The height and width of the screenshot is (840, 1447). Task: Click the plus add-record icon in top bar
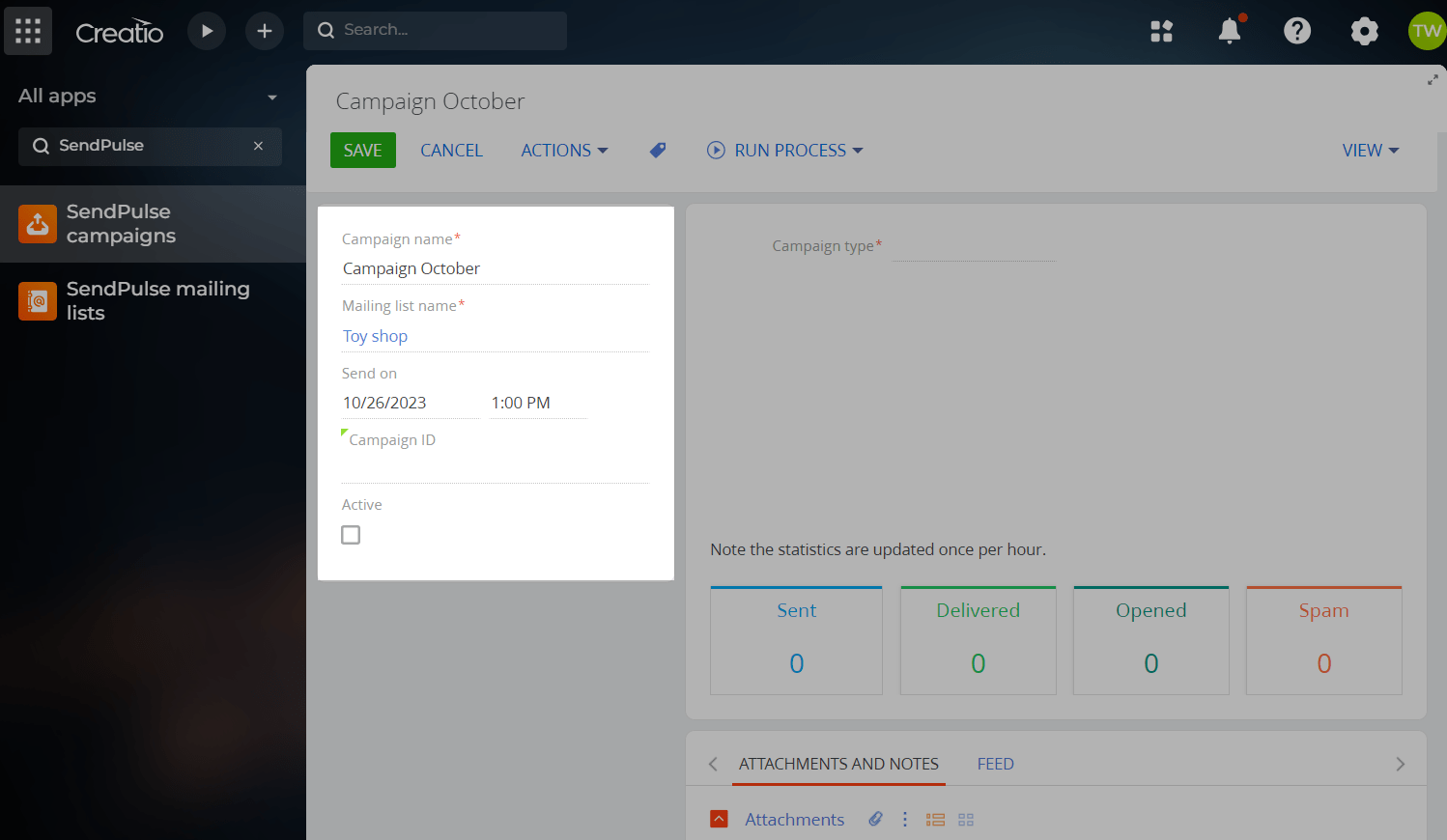[x=265, y=31]
